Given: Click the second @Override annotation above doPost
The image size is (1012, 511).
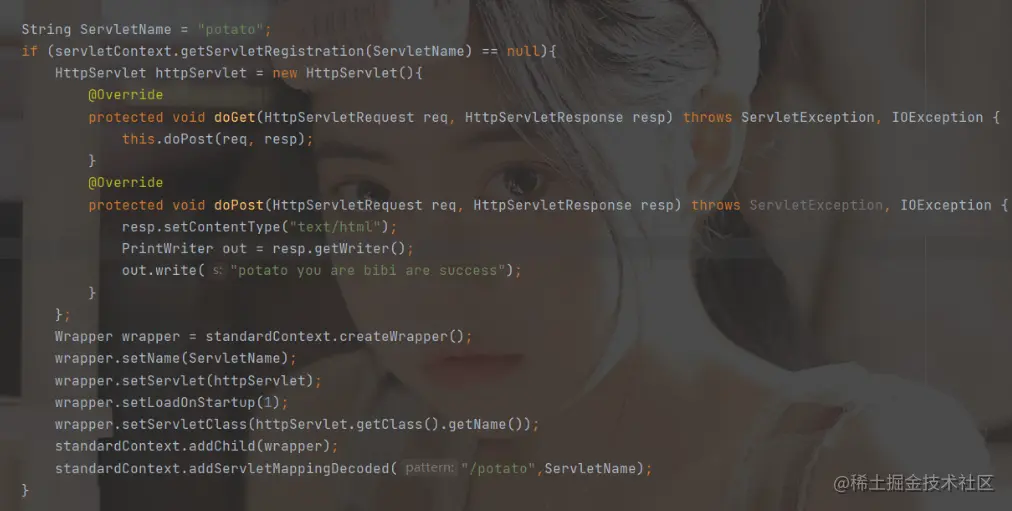Looking at the screenshot, I should (x=125, y=183).
